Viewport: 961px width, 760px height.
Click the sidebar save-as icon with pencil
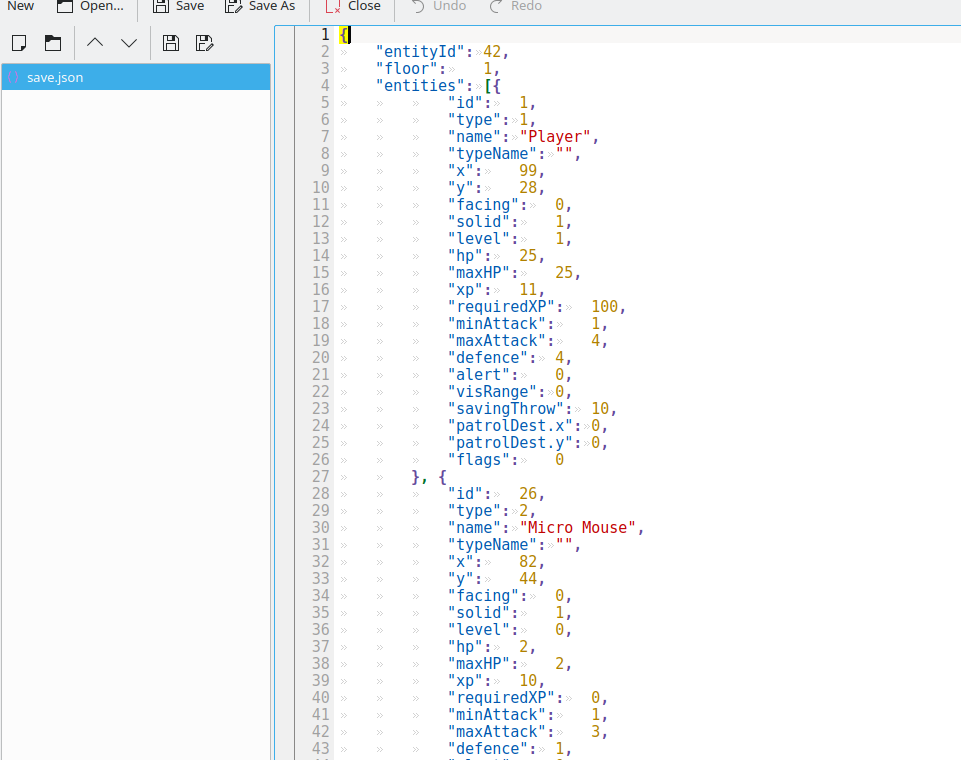pyautogui.click(x=205, y=43)
